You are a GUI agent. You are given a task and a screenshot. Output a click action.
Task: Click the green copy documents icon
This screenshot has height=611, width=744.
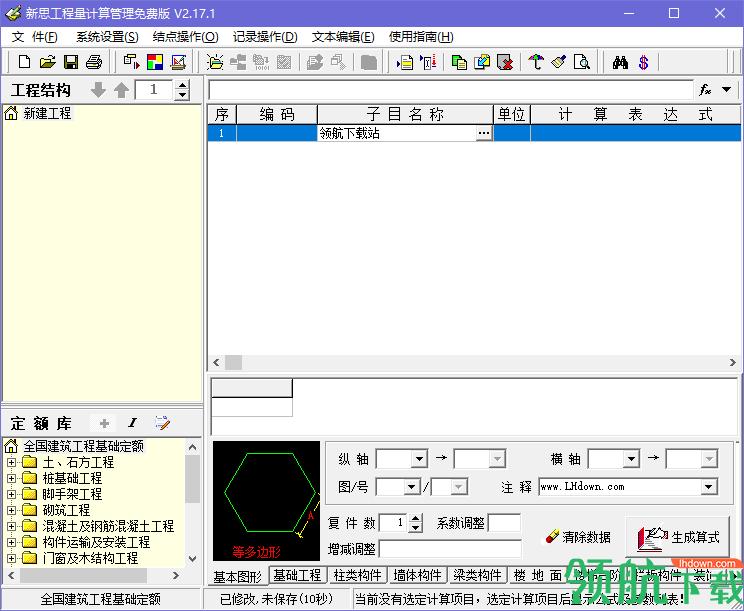click(459, 62)
